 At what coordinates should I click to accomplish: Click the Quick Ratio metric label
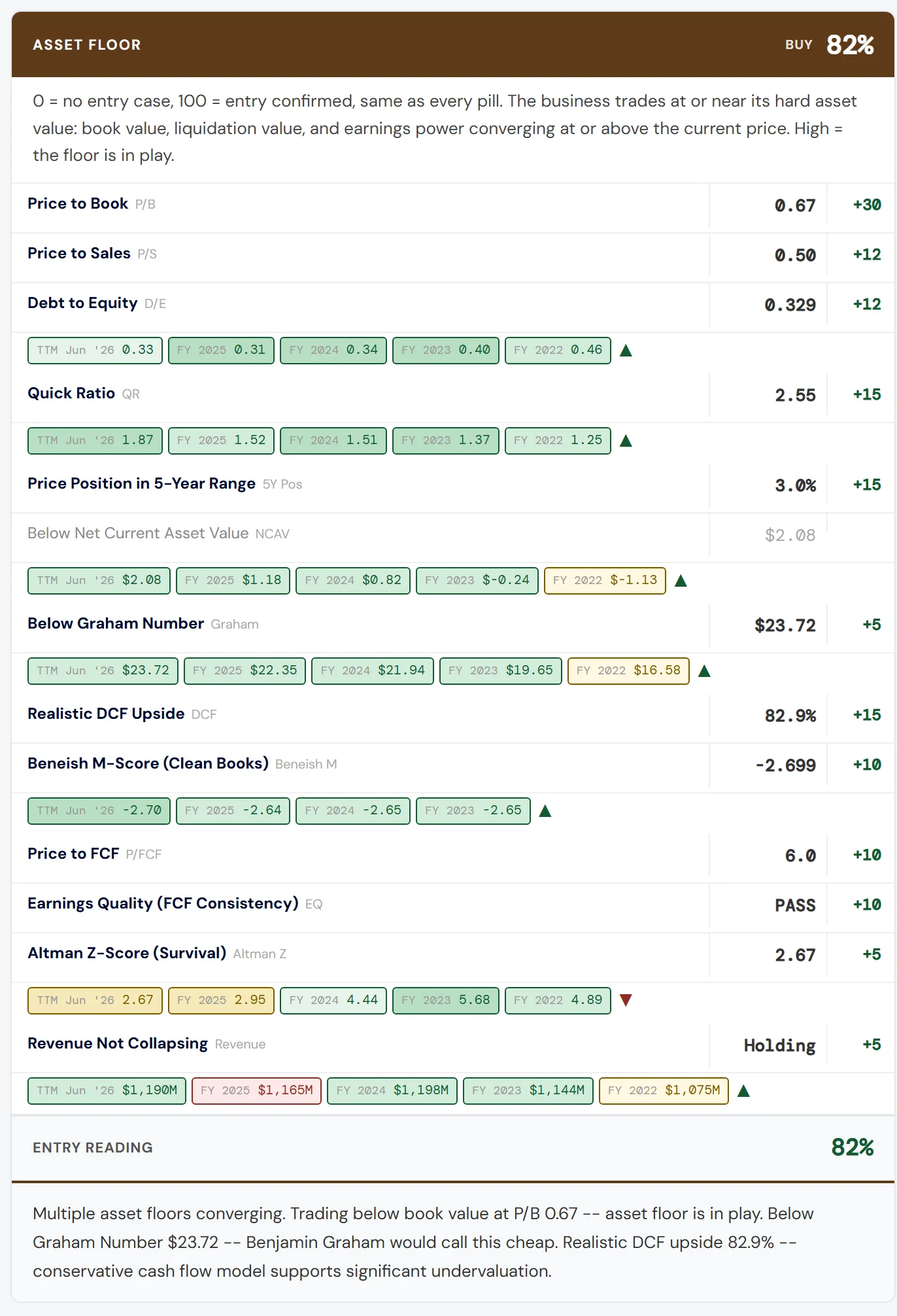pyautogui.click(x=71, y=393)
